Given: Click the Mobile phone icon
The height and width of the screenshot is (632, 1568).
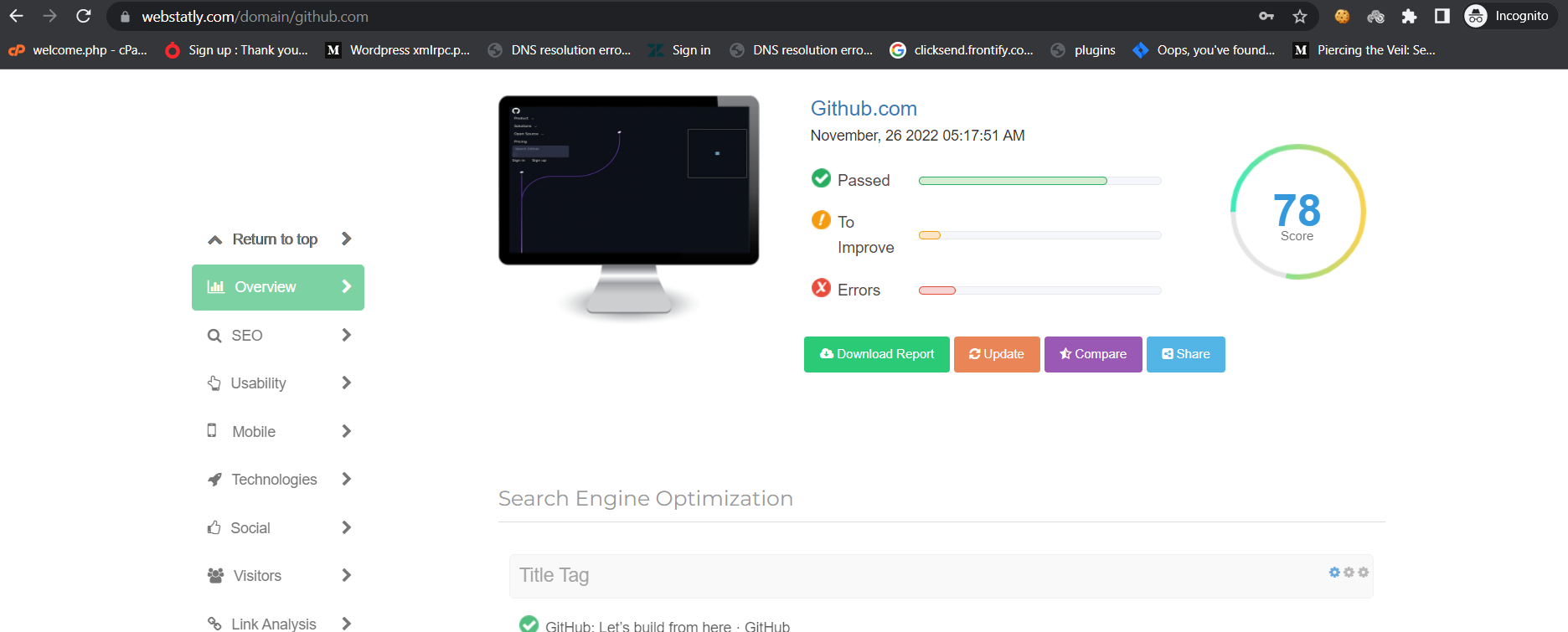Looking at the screenshot, I should click(x=212, y=430).
